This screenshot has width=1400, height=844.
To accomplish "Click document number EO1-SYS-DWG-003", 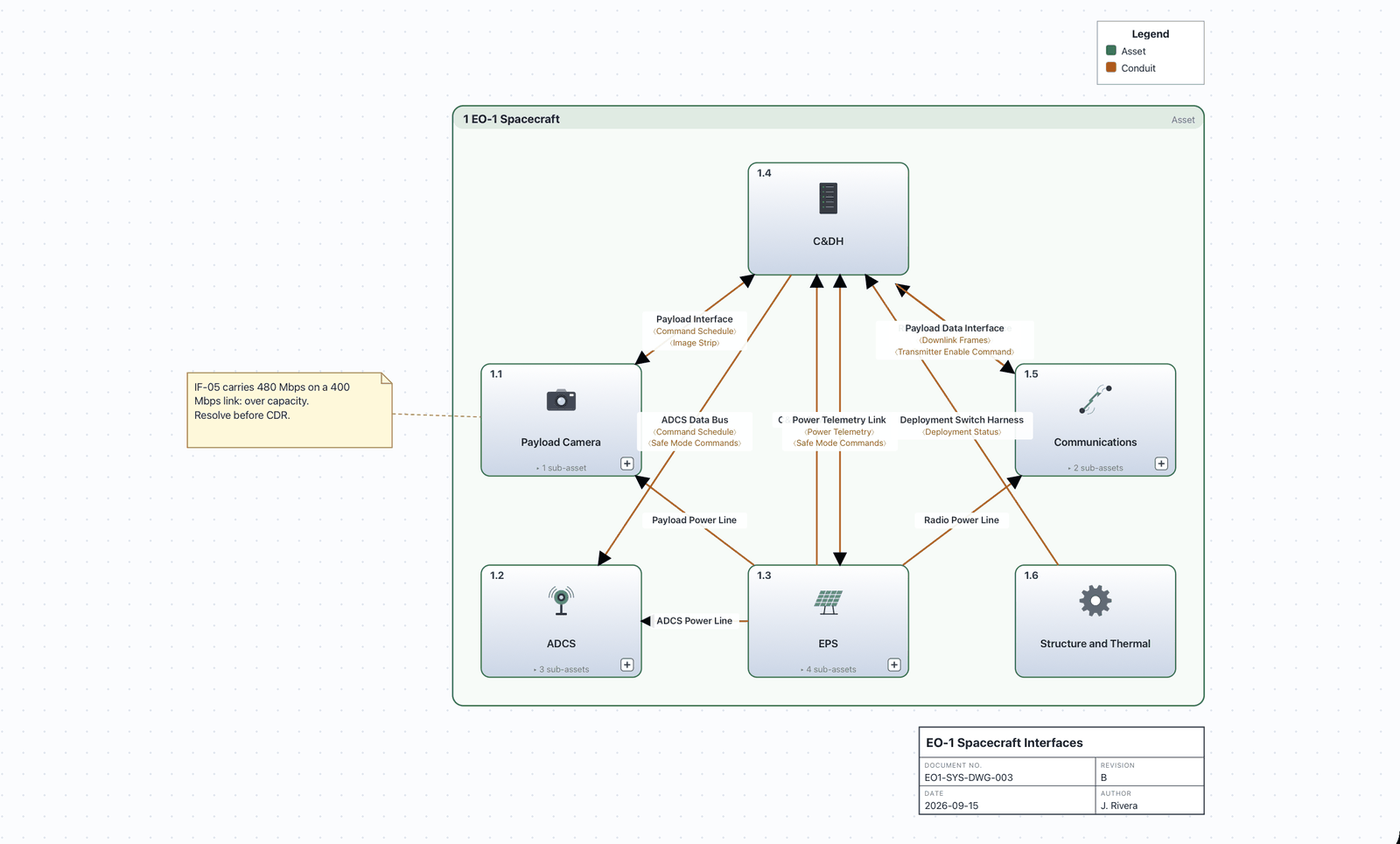I will 969,778.
